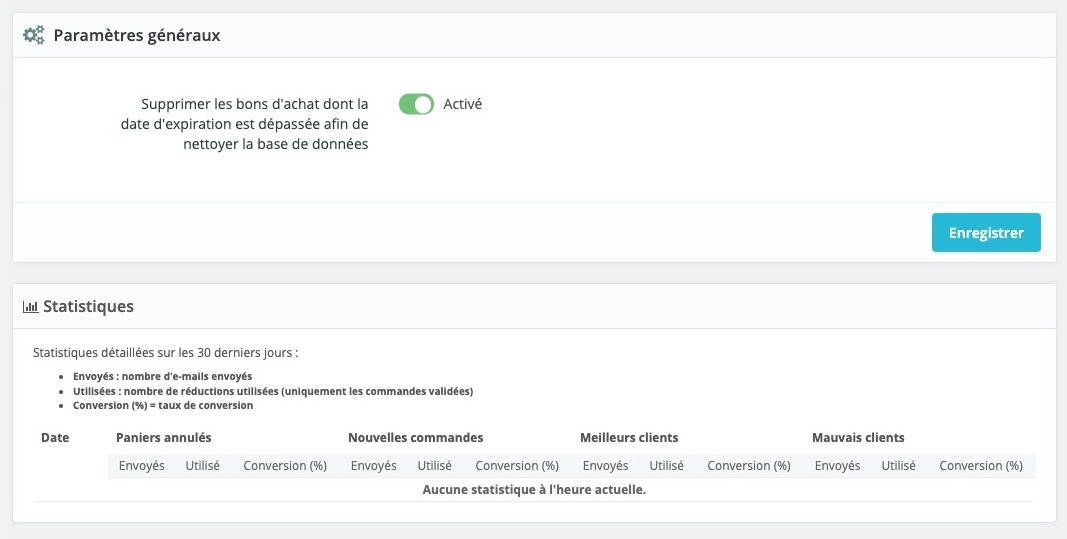Screen dimensions: 1067x539
Task: Click the Activé label next to the switch
Action: pos(462,104)
